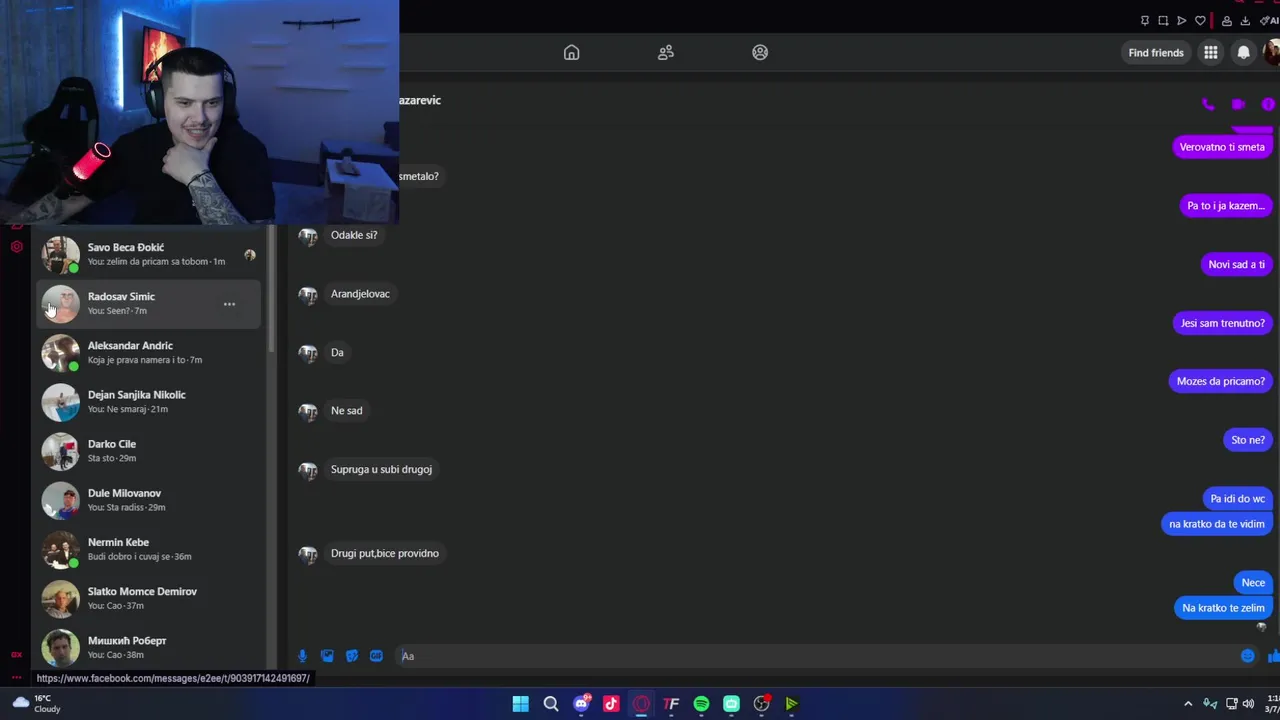Viewport: 1280px width, 720px height.
Task: Attach a photo file to the message
Action: click(327, 656)
